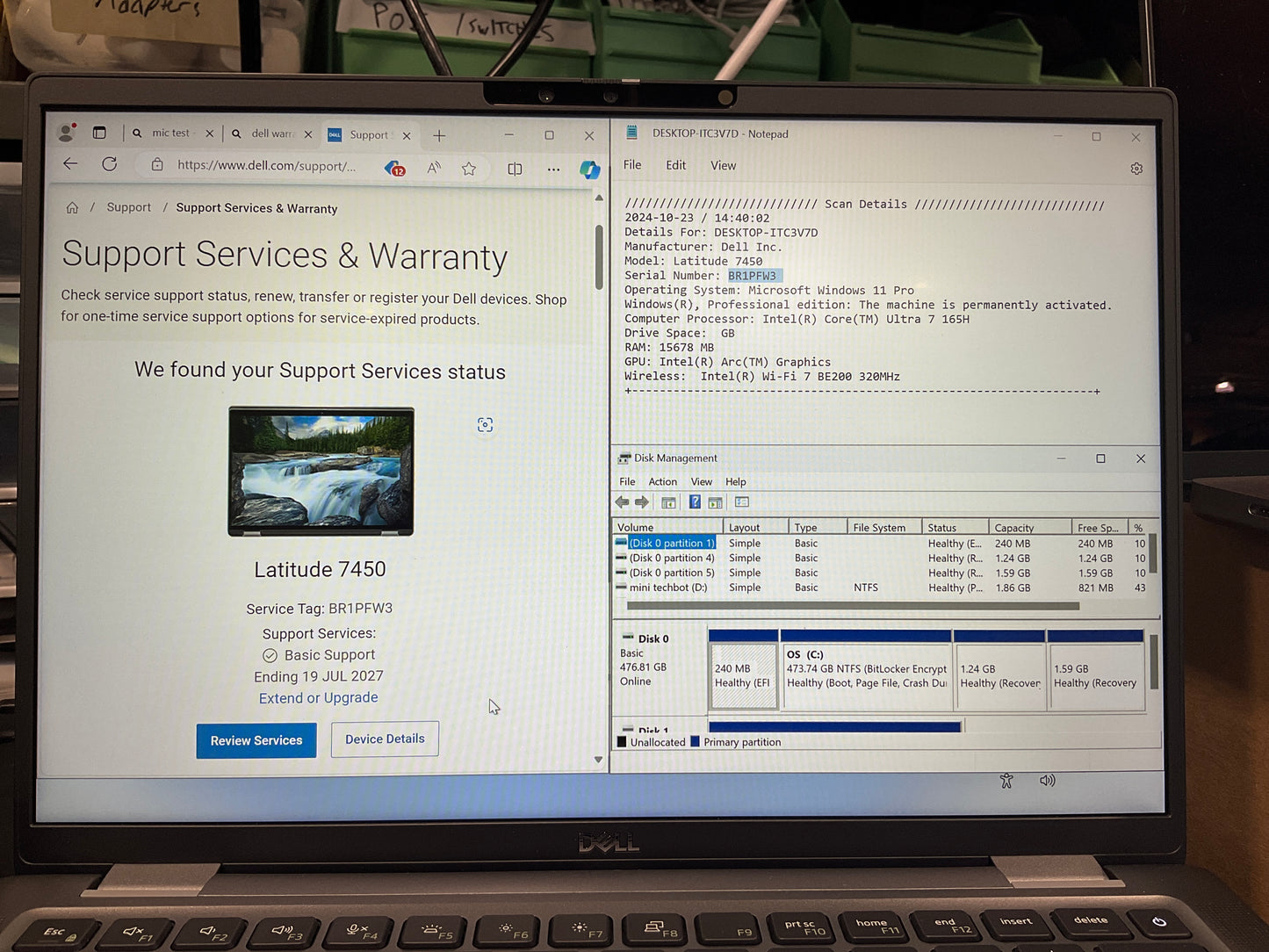Open Copilot sidebar icon in Edge

(x=589, y=169)
